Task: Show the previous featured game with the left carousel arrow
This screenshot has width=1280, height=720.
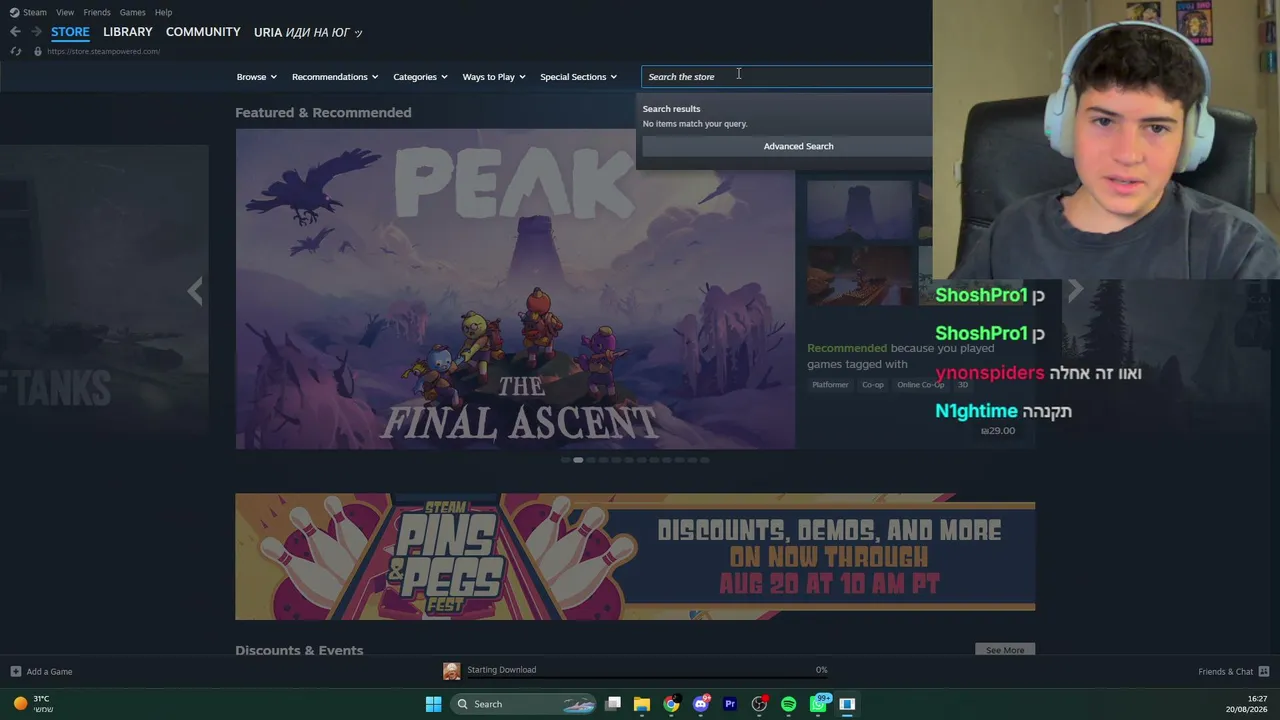Action: click(x=195, y=290)
